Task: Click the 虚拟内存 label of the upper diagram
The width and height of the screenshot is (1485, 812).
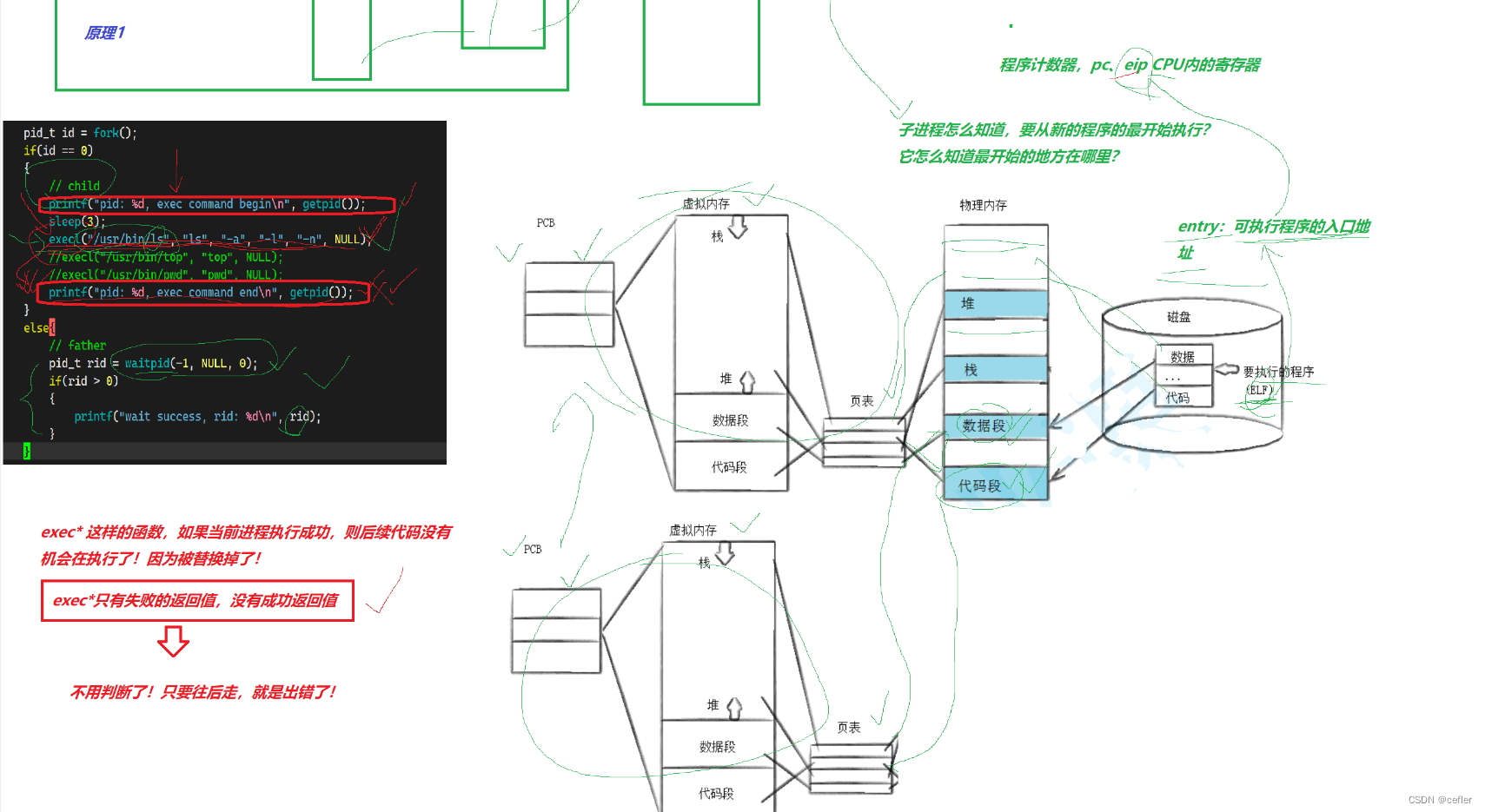Action: pos(706,203)
